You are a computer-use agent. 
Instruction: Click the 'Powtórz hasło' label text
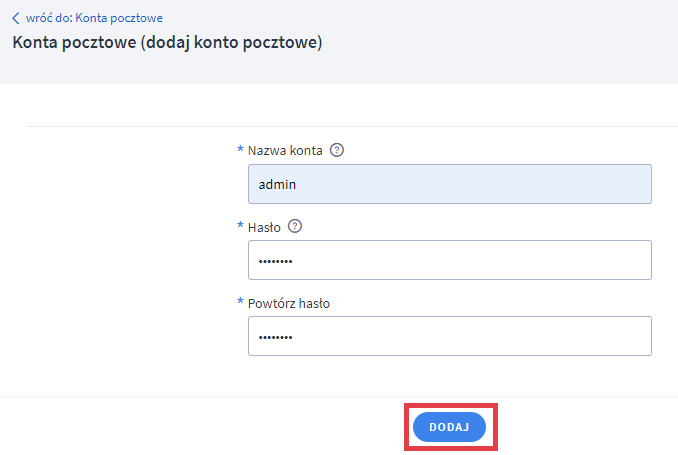289,303
